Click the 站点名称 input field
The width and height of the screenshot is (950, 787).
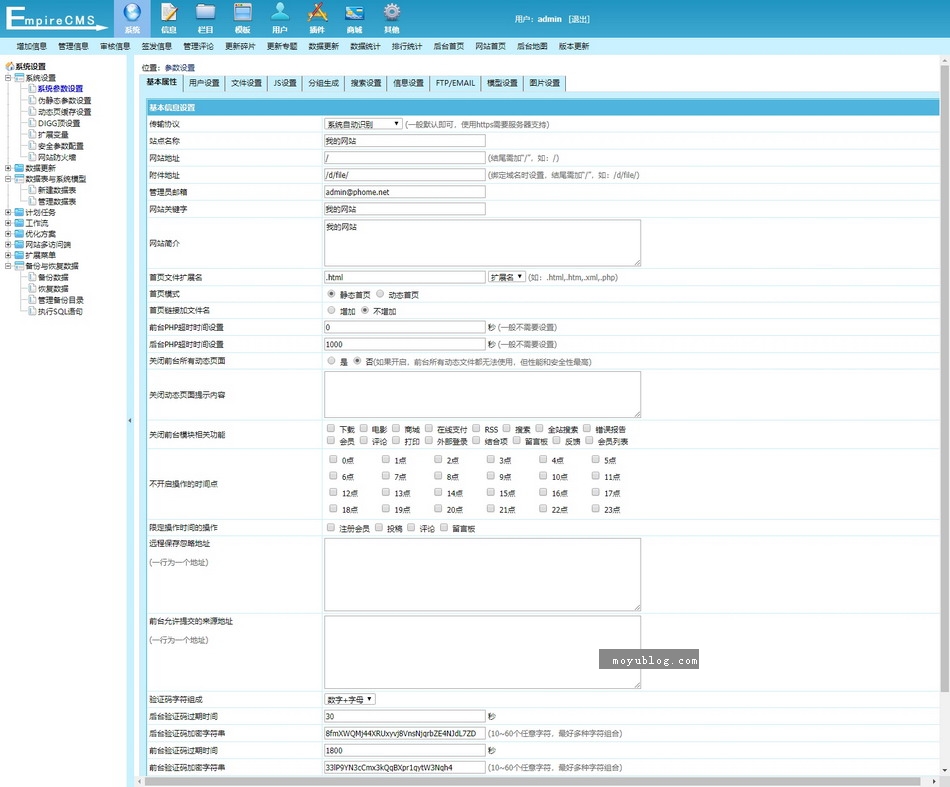[x=405, y=141]
